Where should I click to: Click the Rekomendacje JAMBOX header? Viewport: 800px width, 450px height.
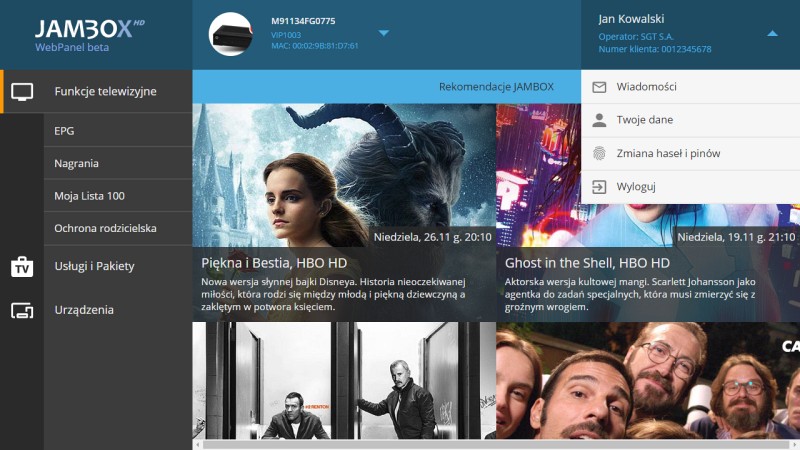(496, 87)
